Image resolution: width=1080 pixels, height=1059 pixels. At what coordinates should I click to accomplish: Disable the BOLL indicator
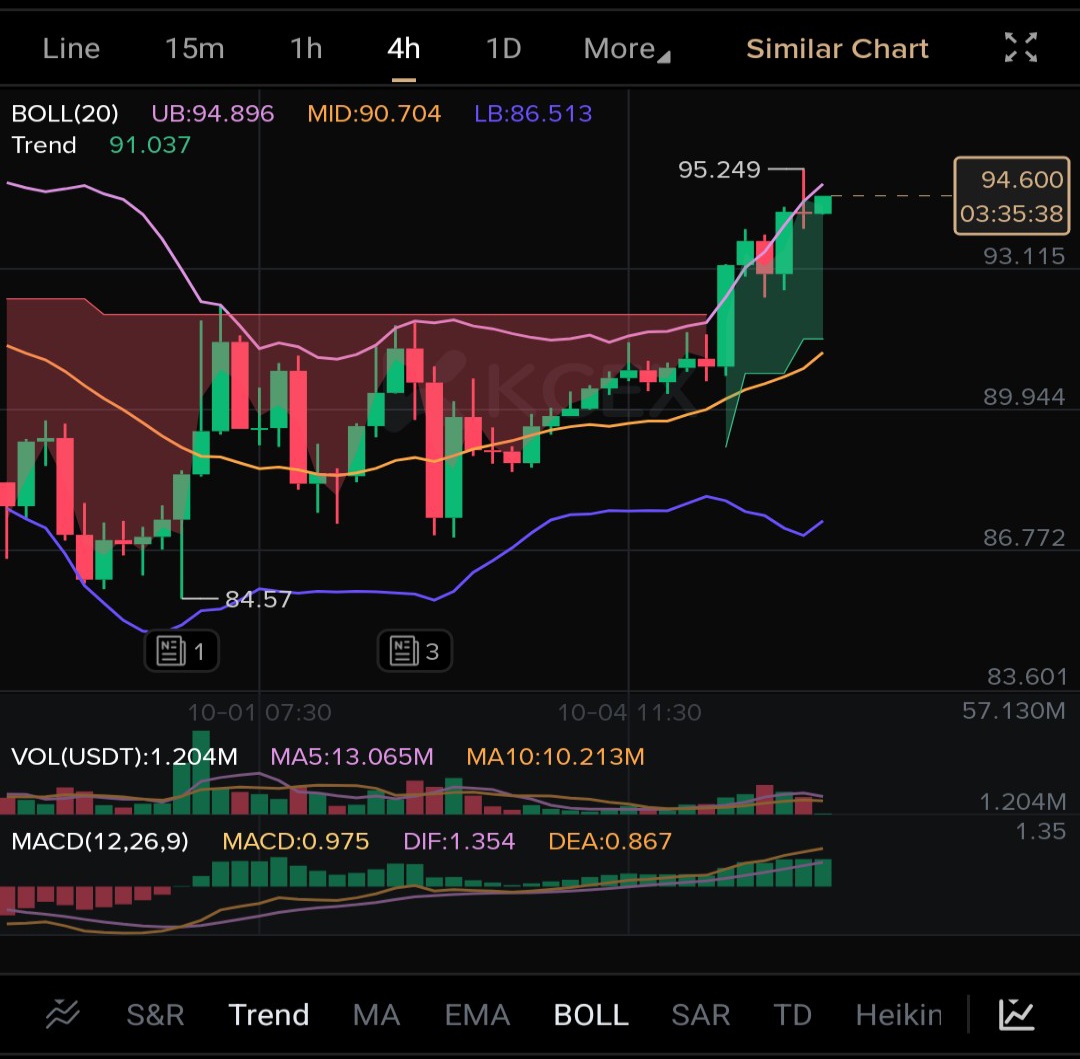tap(591, 1015)
